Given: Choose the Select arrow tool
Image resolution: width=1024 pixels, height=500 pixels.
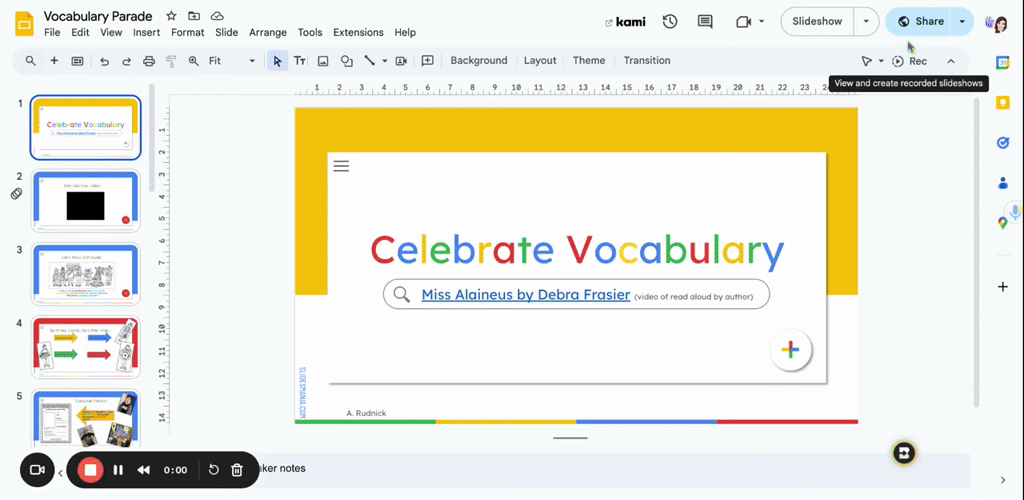Looking at the screenshot, I should (x=278, y=61).
